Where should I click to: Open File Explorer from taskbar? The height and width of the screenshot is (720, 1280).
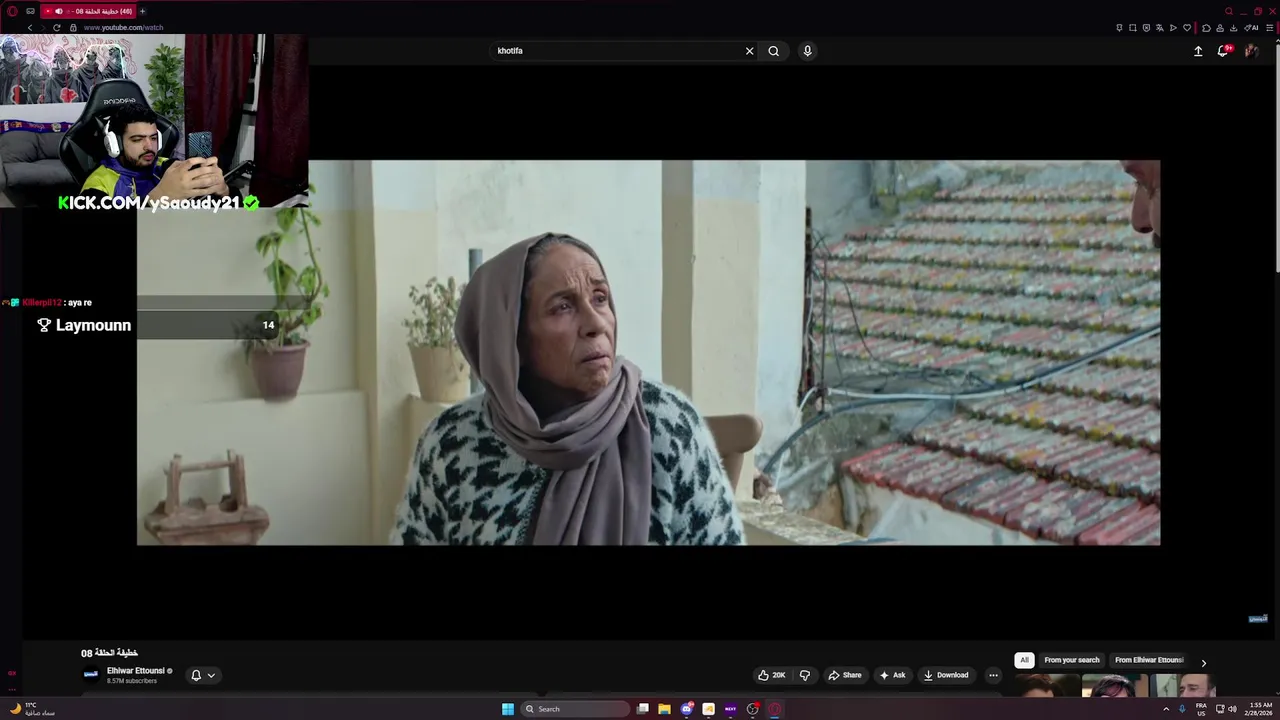[664, 709]
